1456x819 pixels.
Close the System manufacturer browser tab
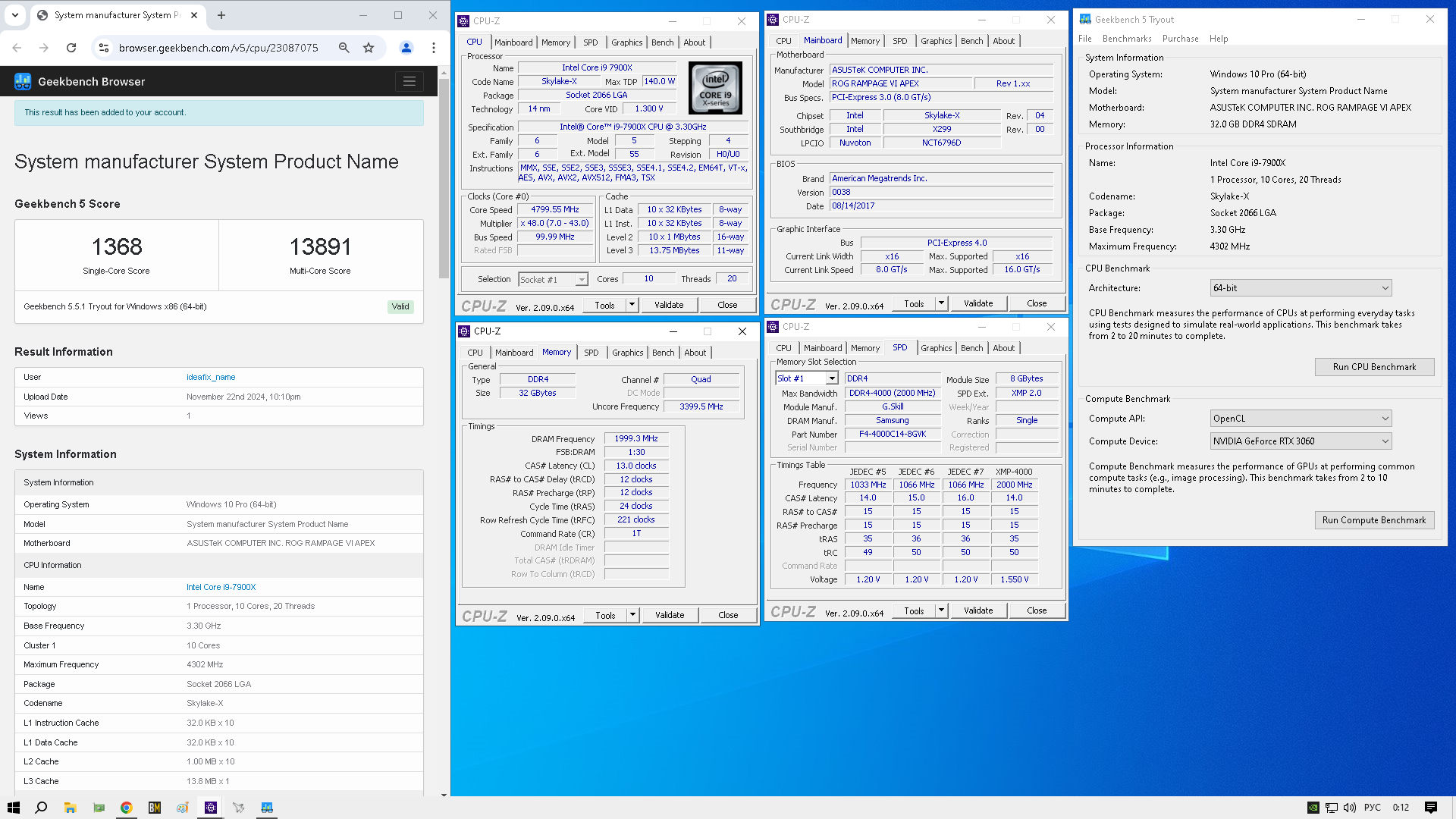pos(194,15)
